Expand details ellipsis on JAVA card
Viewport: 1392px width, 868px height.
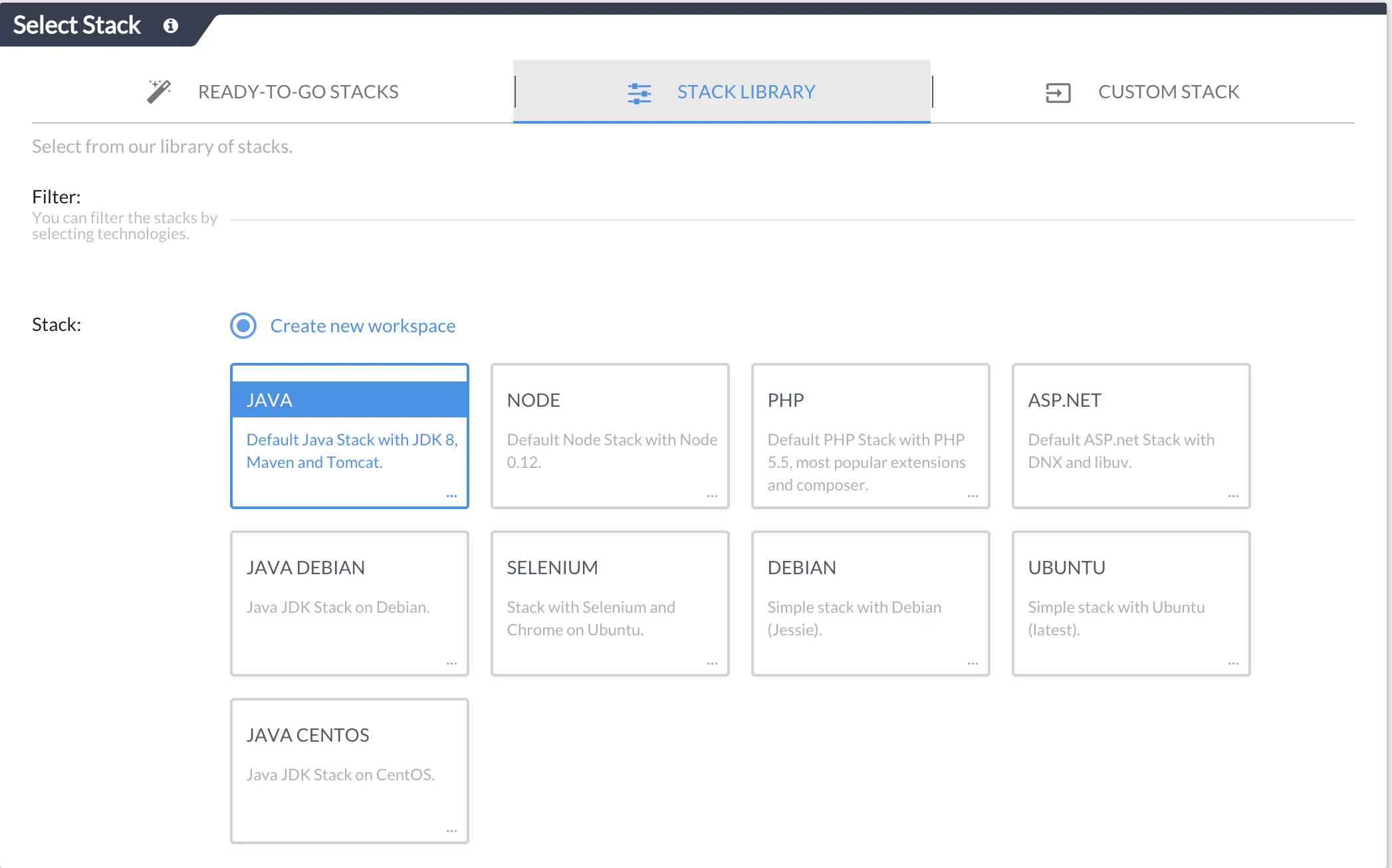click(452, 496)
